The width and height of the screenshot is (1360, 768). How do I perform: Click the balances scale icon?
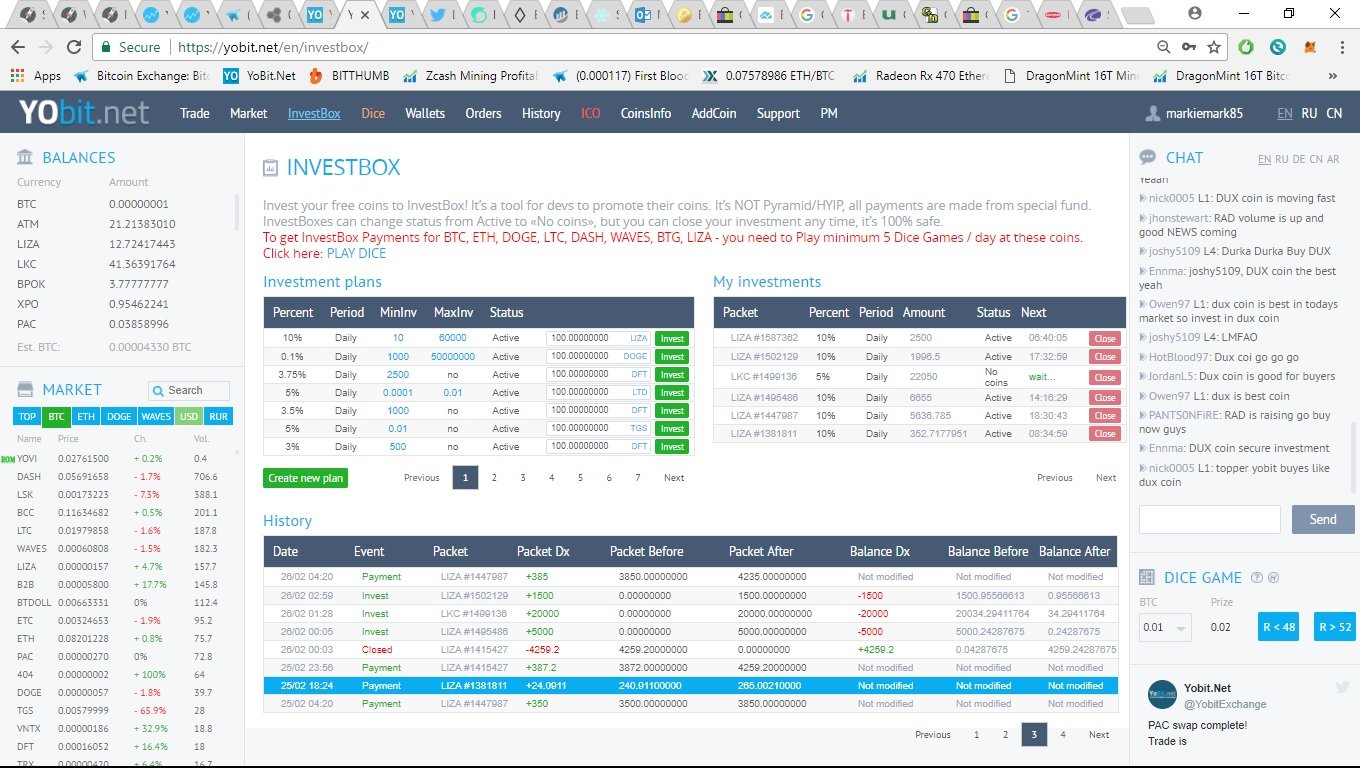(25, 158)
